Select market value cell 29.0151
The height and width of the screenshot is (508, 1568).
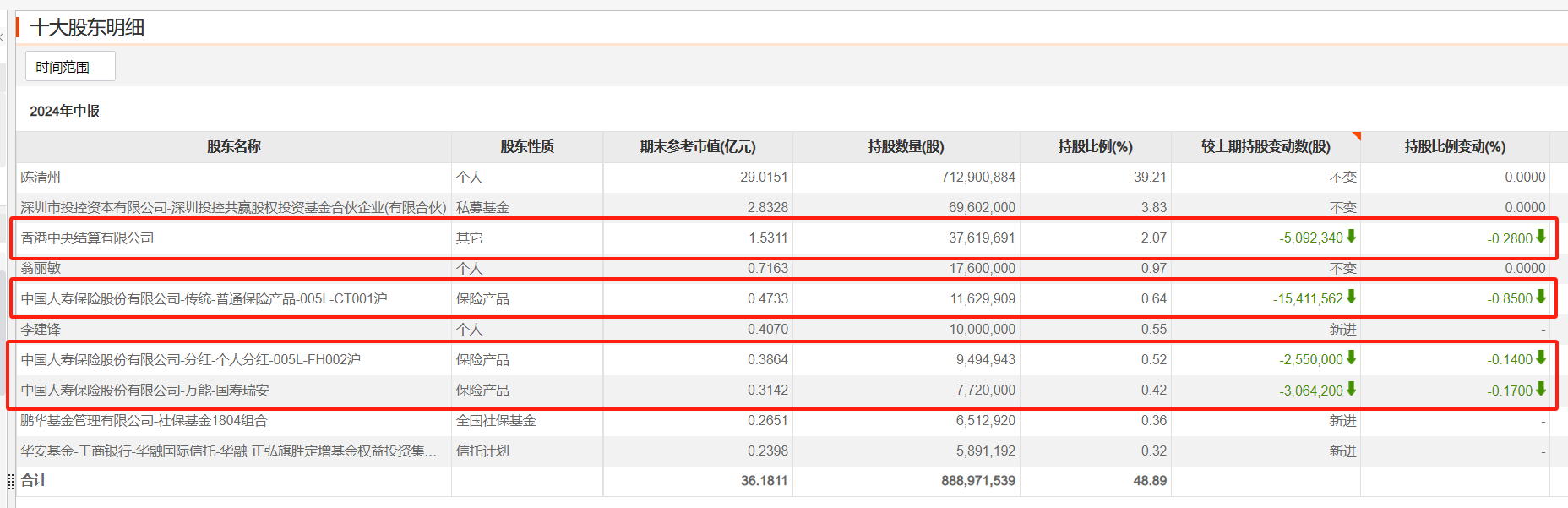coord(764,178)
